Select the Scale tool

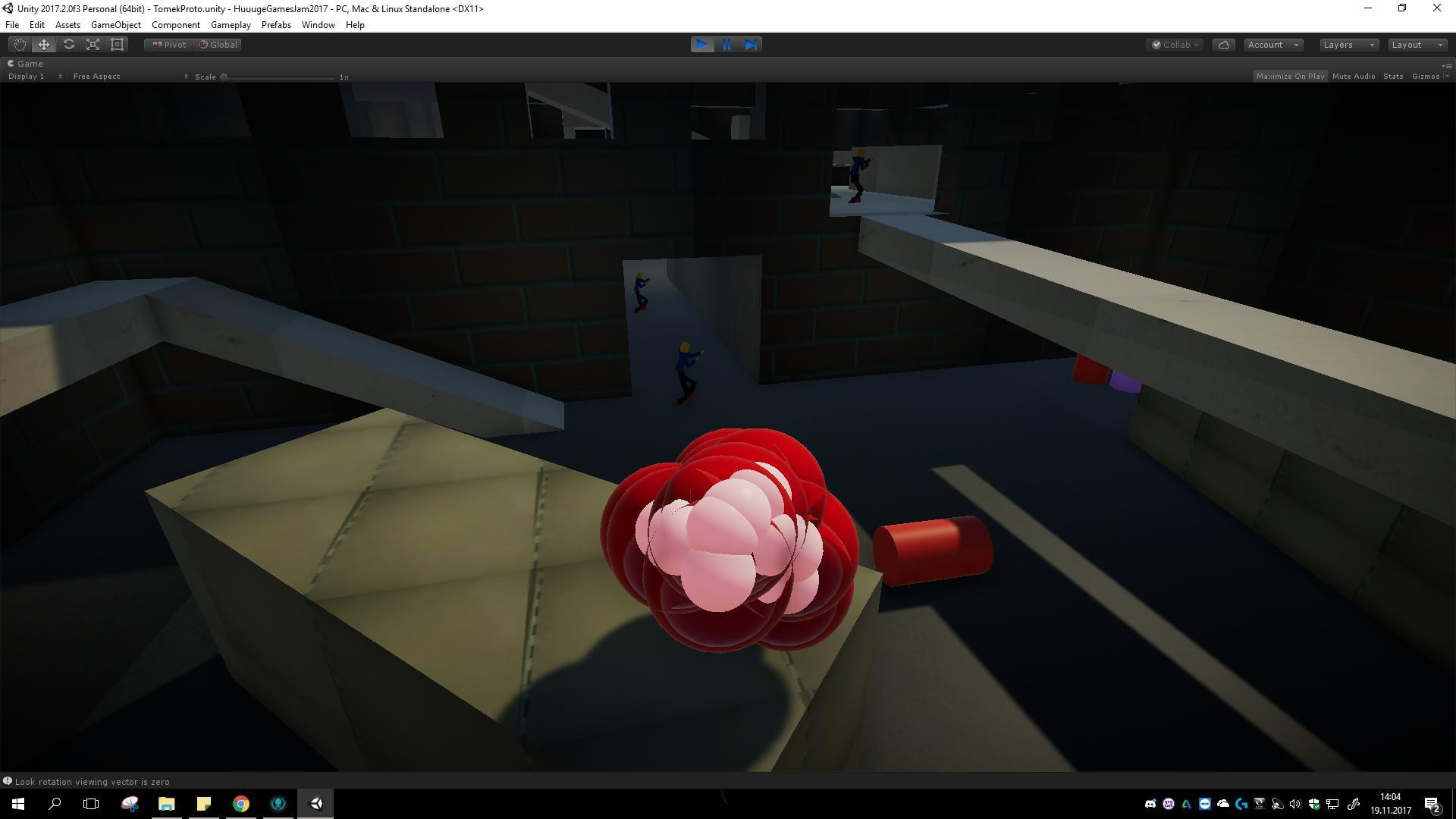[93, 45]
